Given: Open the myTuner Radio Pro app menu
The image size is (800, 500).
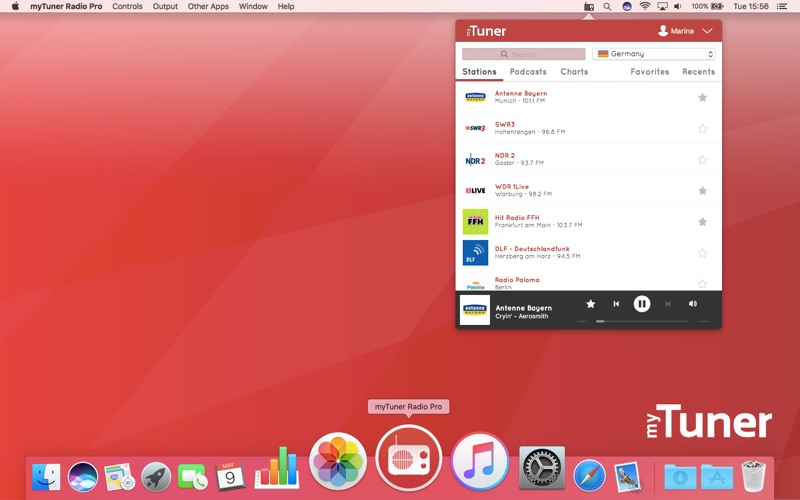Looking at the screenshot, I should coord(66,7).
